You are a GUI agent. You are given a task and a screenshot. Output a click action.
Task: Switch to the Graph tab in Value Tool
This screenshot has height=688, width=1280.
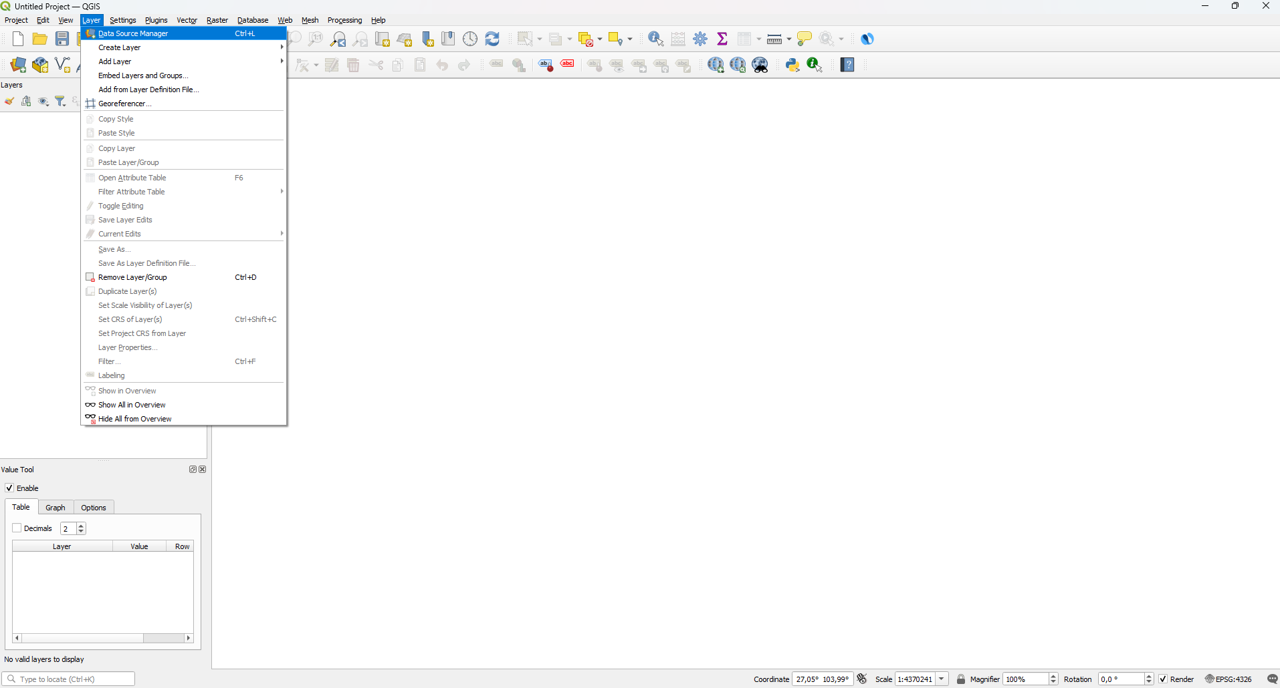point(55,507)
